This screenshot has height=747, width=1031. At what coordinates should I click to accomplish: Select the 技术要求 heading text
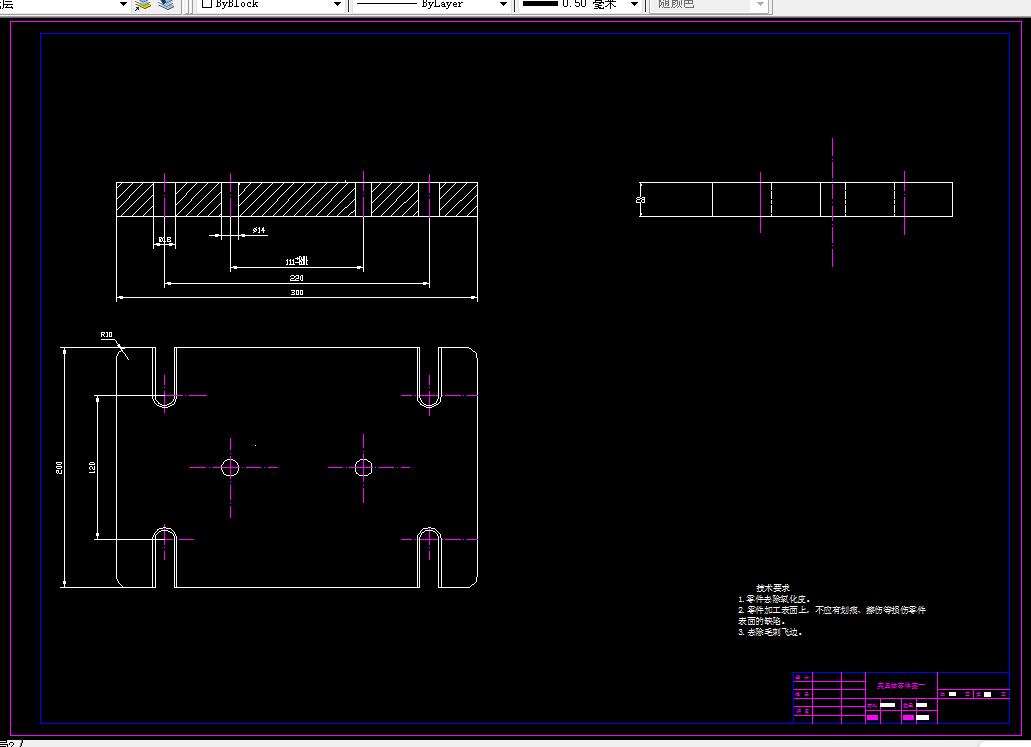click(x=773, y=588)
